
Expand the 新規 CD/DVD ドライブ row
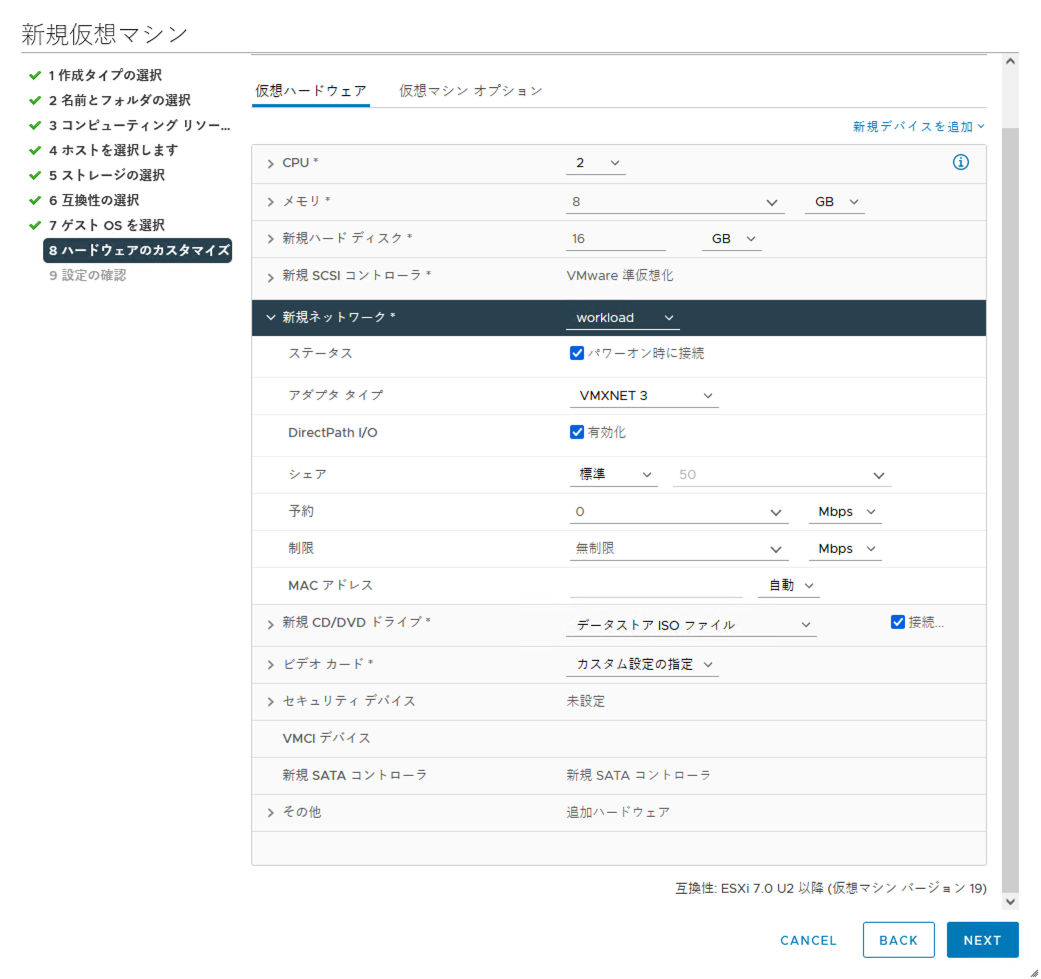click(270, 624)
